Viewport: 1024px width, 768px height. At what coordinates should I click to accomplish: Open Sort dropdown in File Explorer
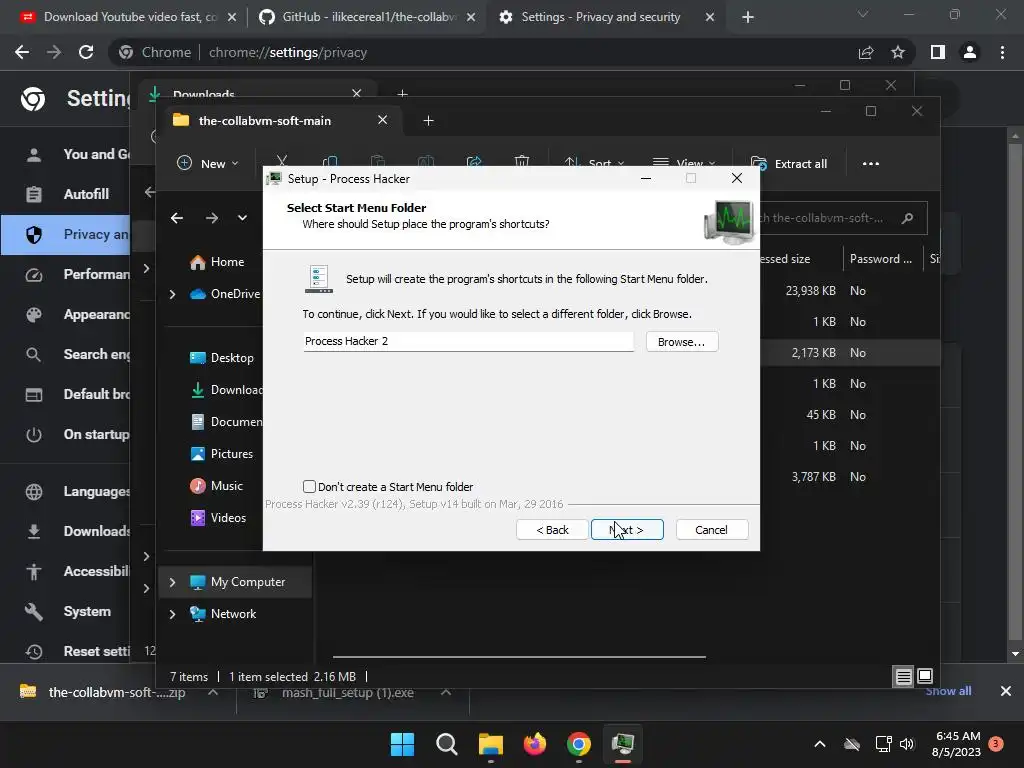click(x=594, y=163)
